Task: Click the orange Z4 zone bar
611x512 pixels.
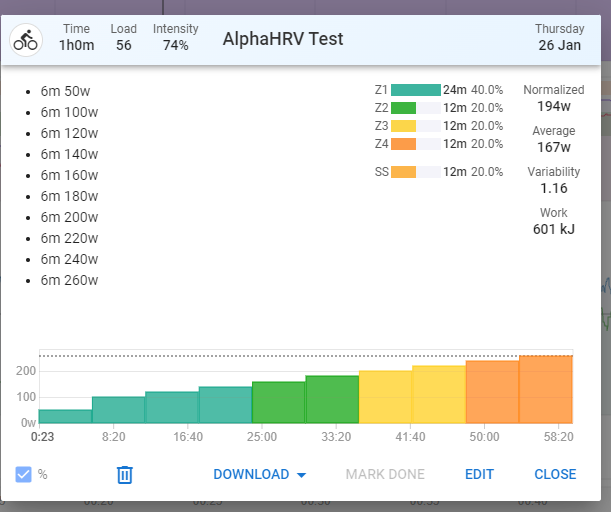Action: 403,144
